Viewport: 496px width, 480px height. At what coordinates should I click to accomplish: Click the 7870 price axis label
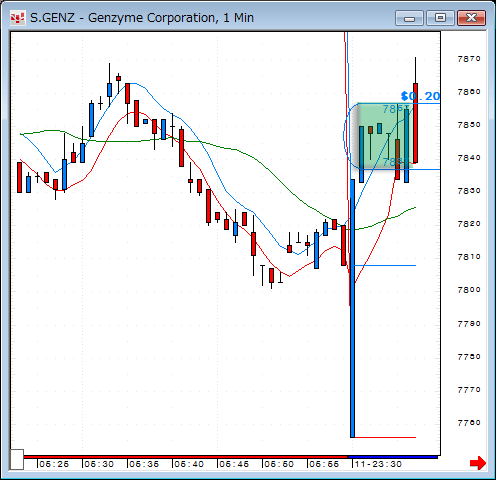coord(469,59)
